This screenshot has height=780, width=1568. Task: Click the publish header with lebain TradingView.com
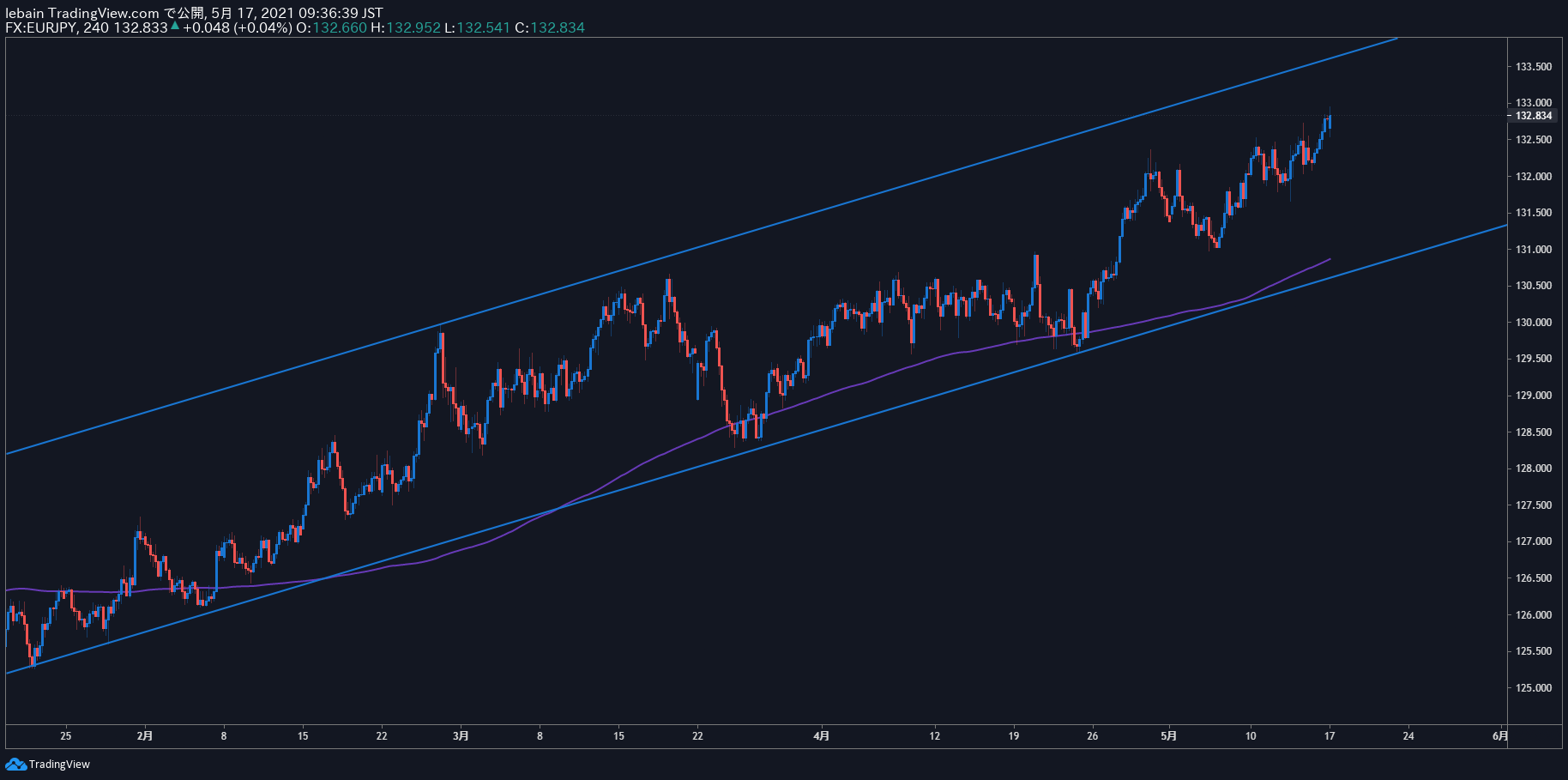[x=194, y=13]
